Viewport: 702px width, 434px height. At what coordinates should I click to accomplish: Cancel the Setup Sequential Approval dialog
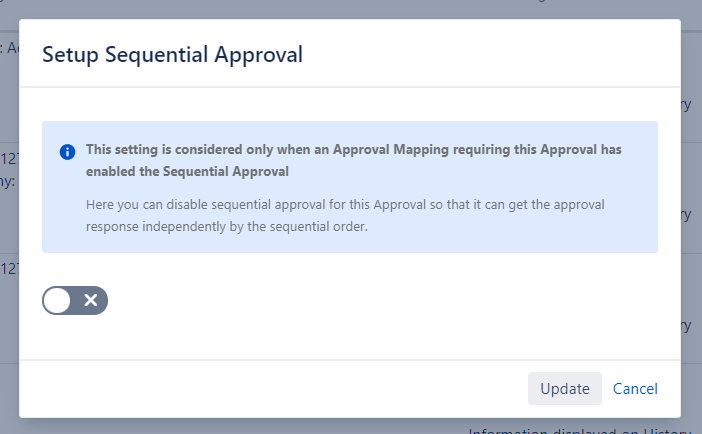pyautogui.click(x=635, y=389)
